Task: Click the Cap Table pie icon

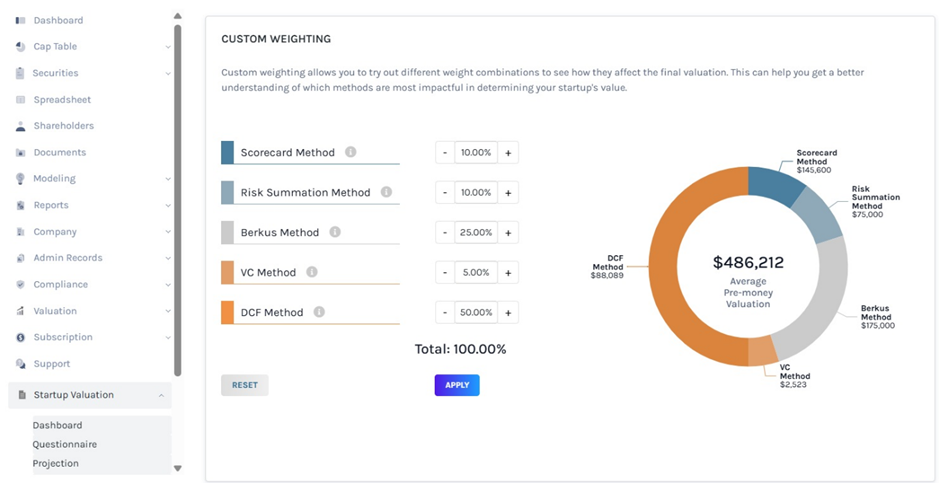Action: [21, 47]
